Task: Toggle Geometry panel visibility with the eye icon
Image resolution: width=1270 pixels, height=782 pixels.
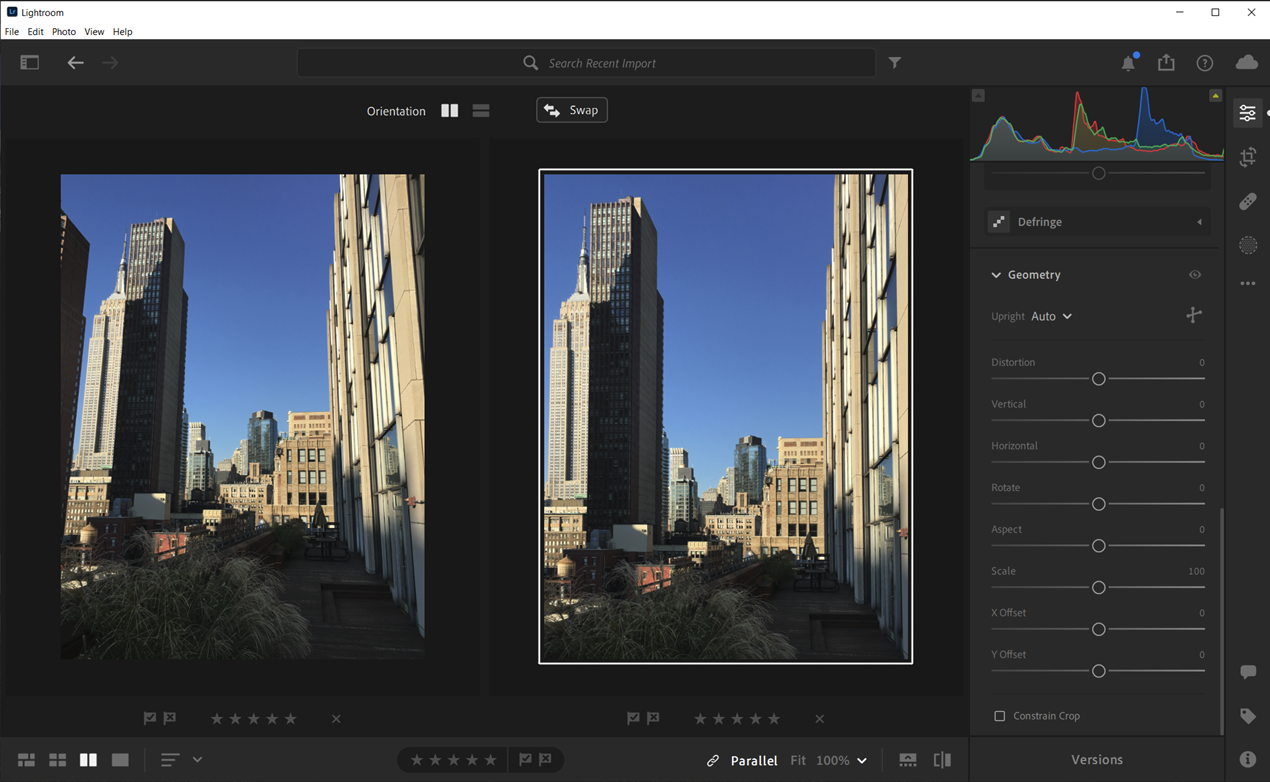Action: tap(1194, 274)
